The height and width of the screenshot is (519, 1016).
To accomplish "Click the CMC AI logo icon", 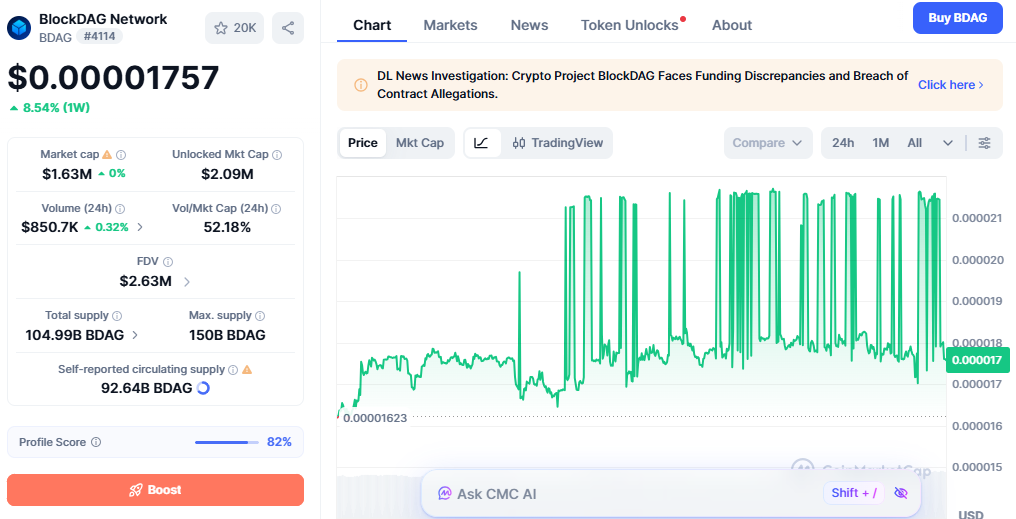I will coord(444,494).
